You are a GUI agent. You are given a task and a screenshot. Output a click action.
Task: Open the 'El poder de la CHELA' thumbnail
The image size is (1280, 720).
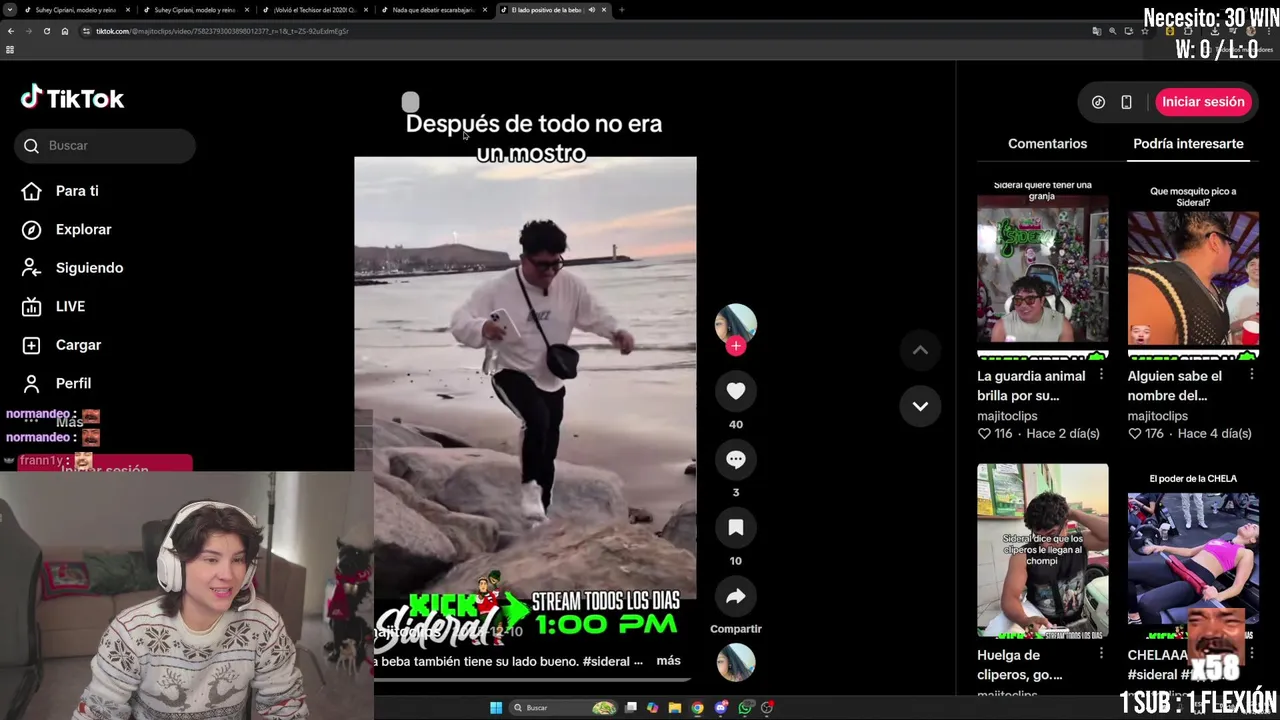pyautogui.click(x=1193, y=550)
